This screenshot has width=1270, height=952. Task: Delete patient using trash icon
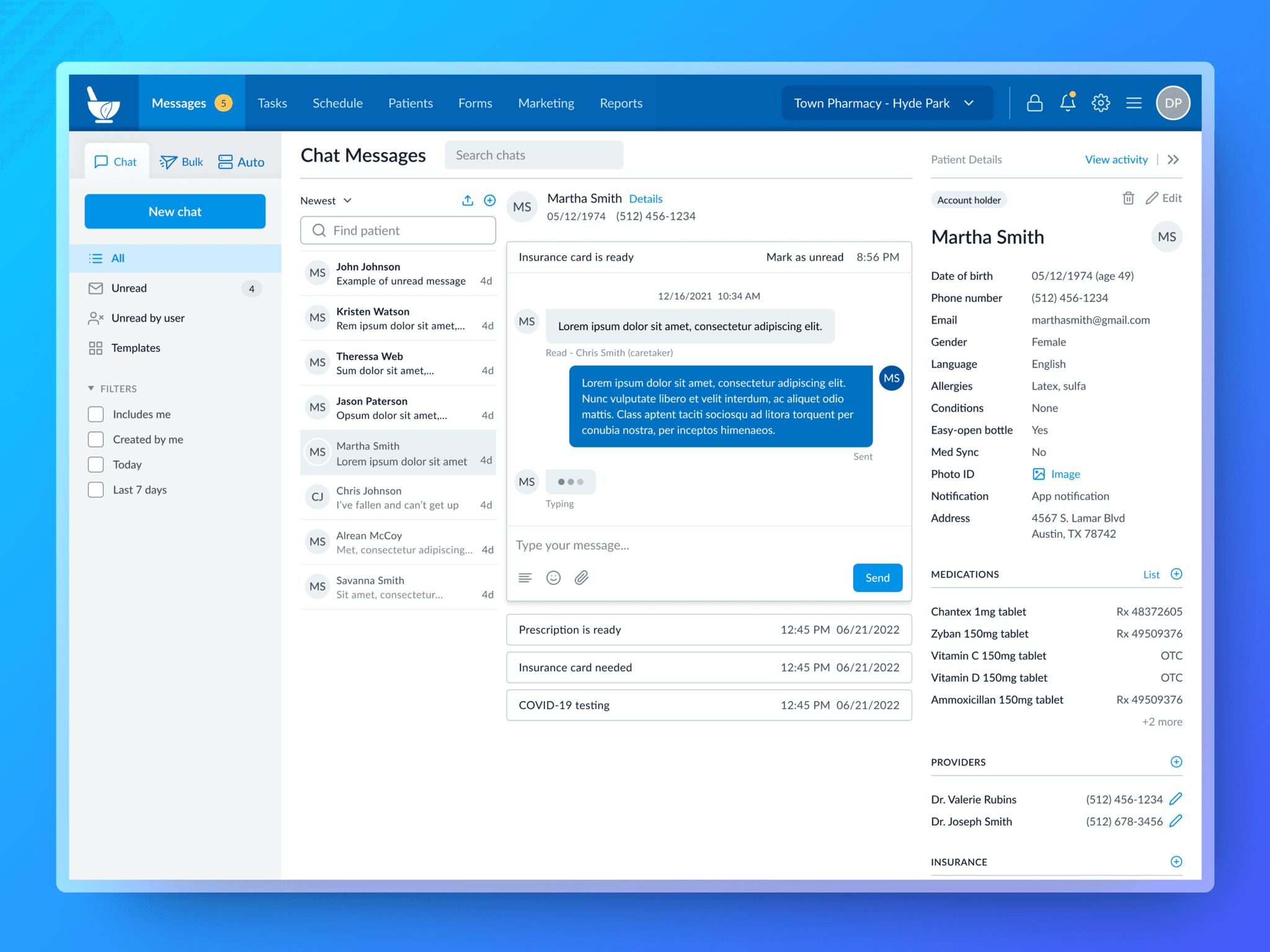pyautogui.click(x=1128, y=198)
